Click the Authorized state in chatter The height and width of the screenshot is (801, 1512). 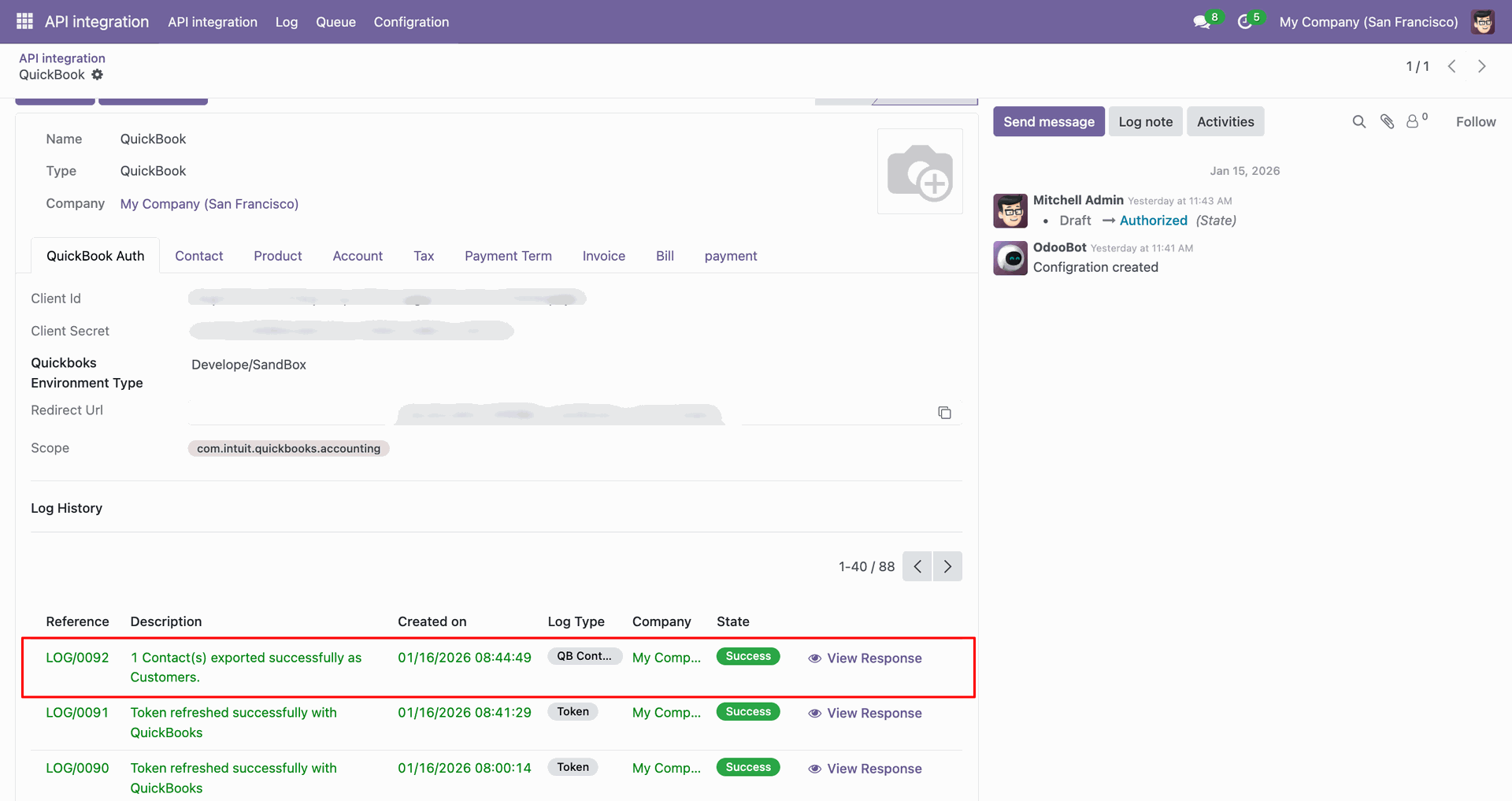pyautogui.click(x=1154, y=221)
